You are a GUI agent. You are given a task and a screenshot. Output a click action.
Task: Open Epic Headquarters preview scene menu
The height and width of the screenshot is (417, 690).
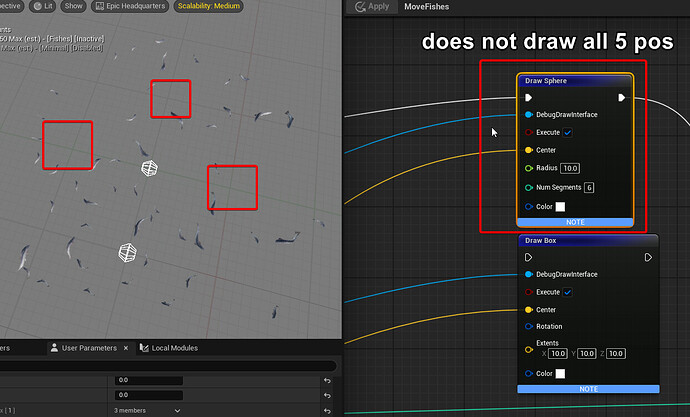tap(130, 6)
